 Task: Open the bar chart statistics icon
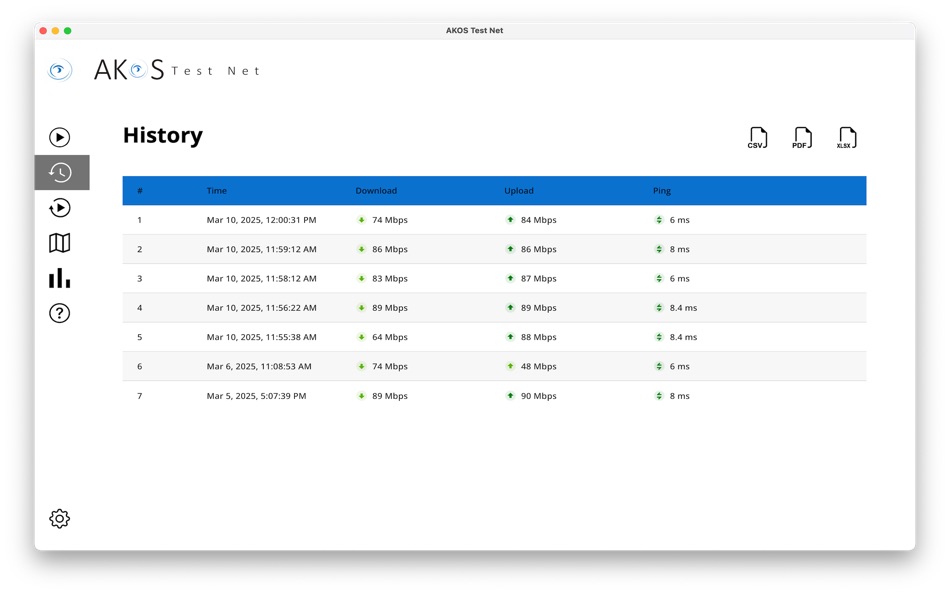[x=59, y=278]
